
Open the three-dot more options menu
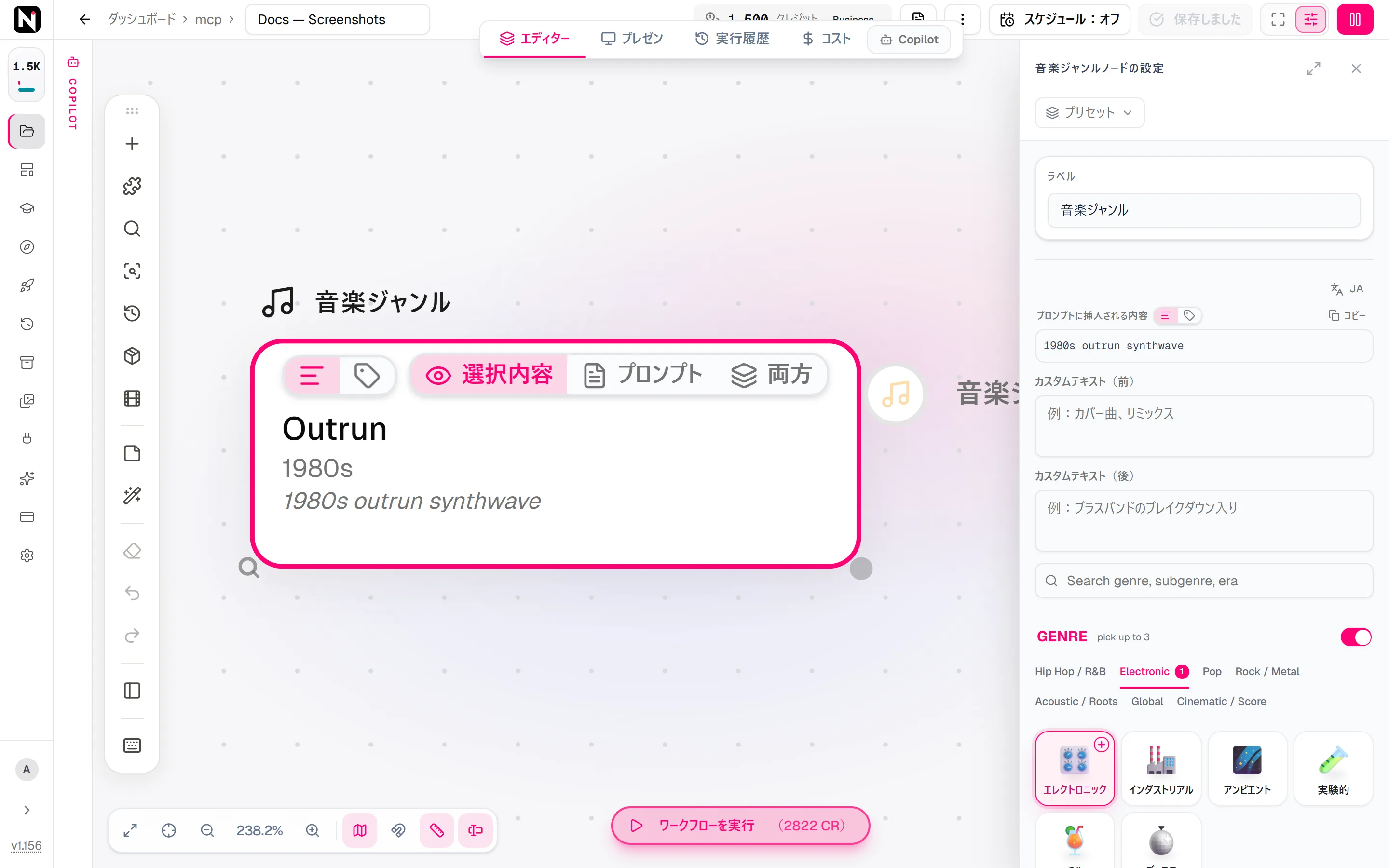pos(963,19)
